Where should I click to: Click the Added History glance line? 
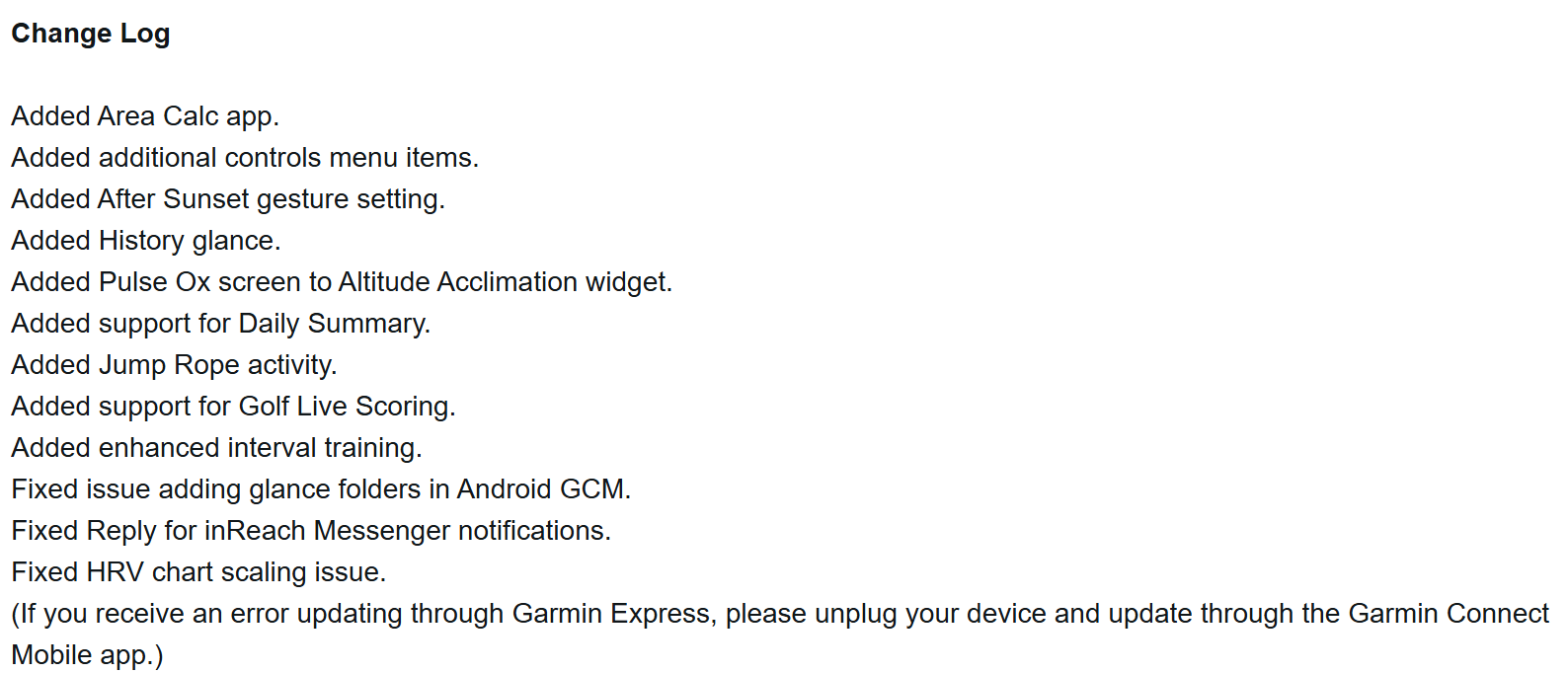pyautogui.click(x=146, y=241)
